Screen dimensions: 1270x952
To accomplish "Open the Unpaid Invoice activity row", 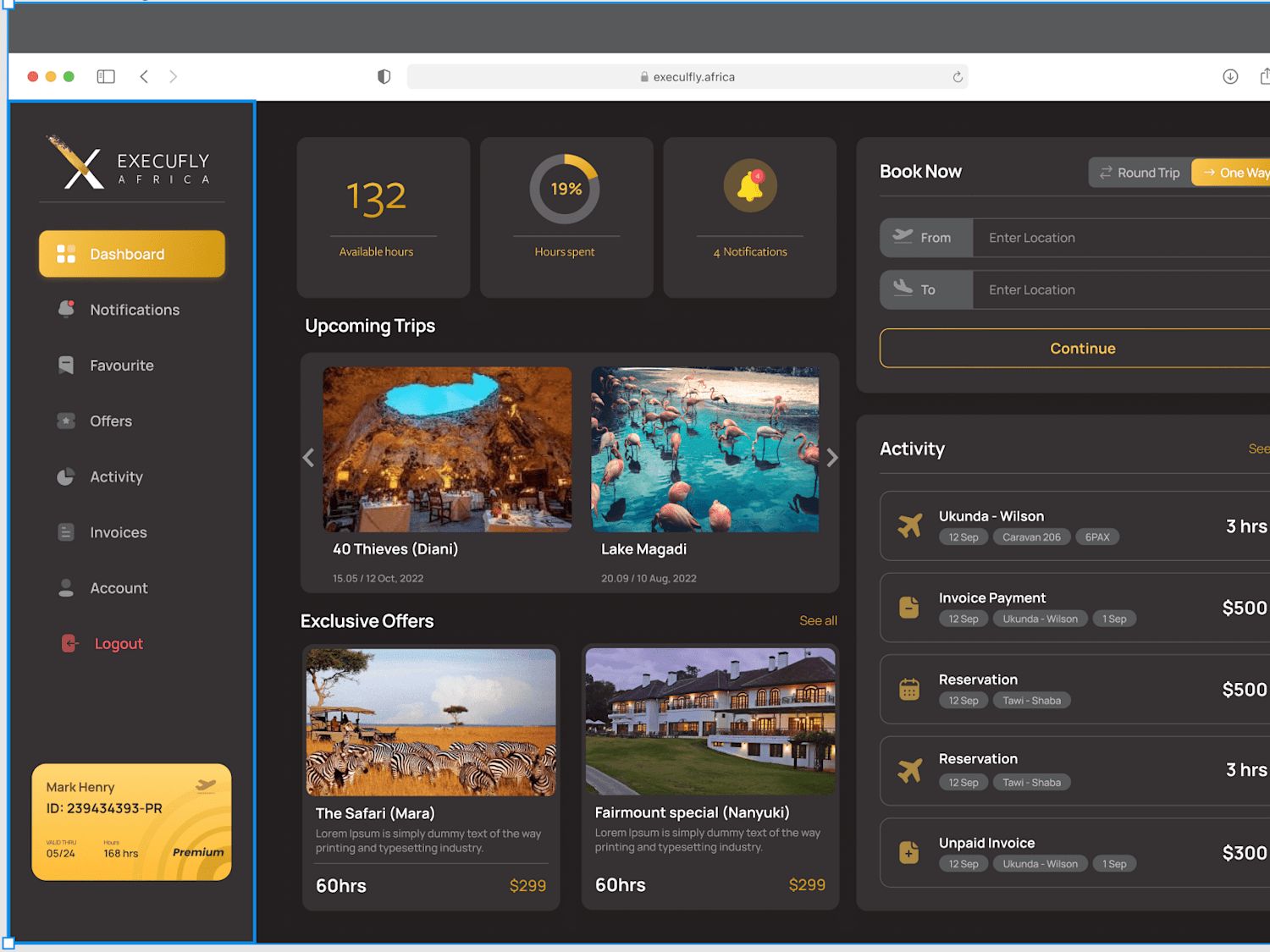I will (x=1075, y=853).
